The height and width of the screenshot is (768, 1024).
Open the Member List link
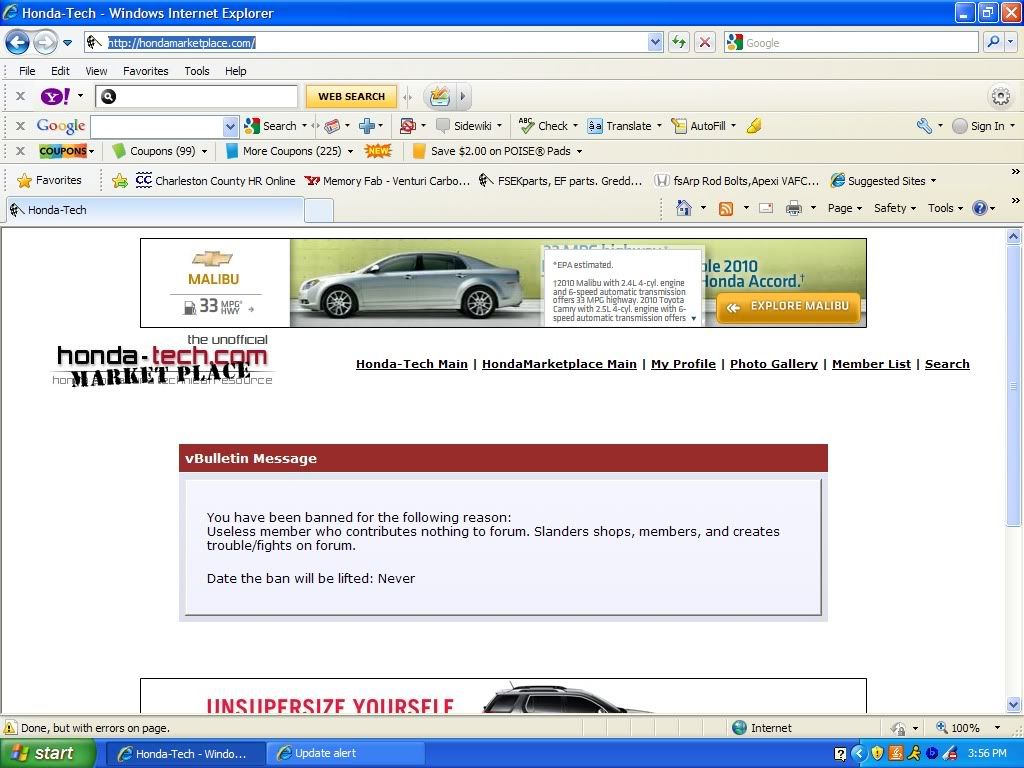(871, 364)
